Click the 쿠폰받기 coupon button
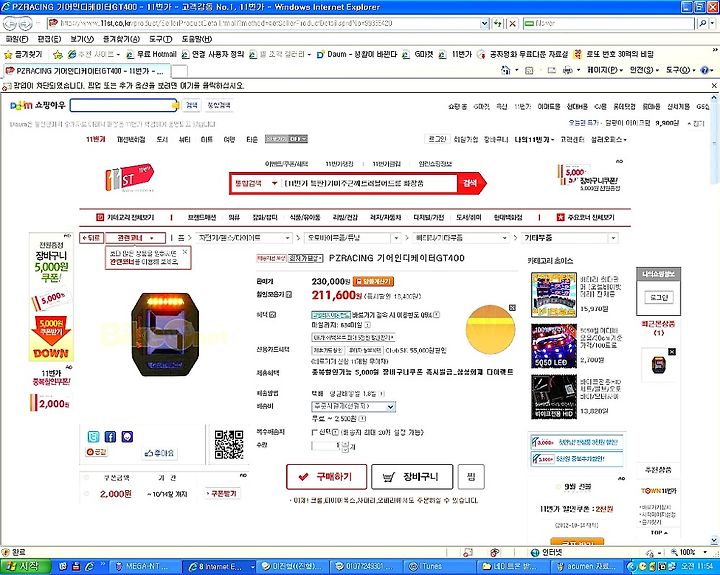Screen dimensions: 720x575 tap(223, 493)
